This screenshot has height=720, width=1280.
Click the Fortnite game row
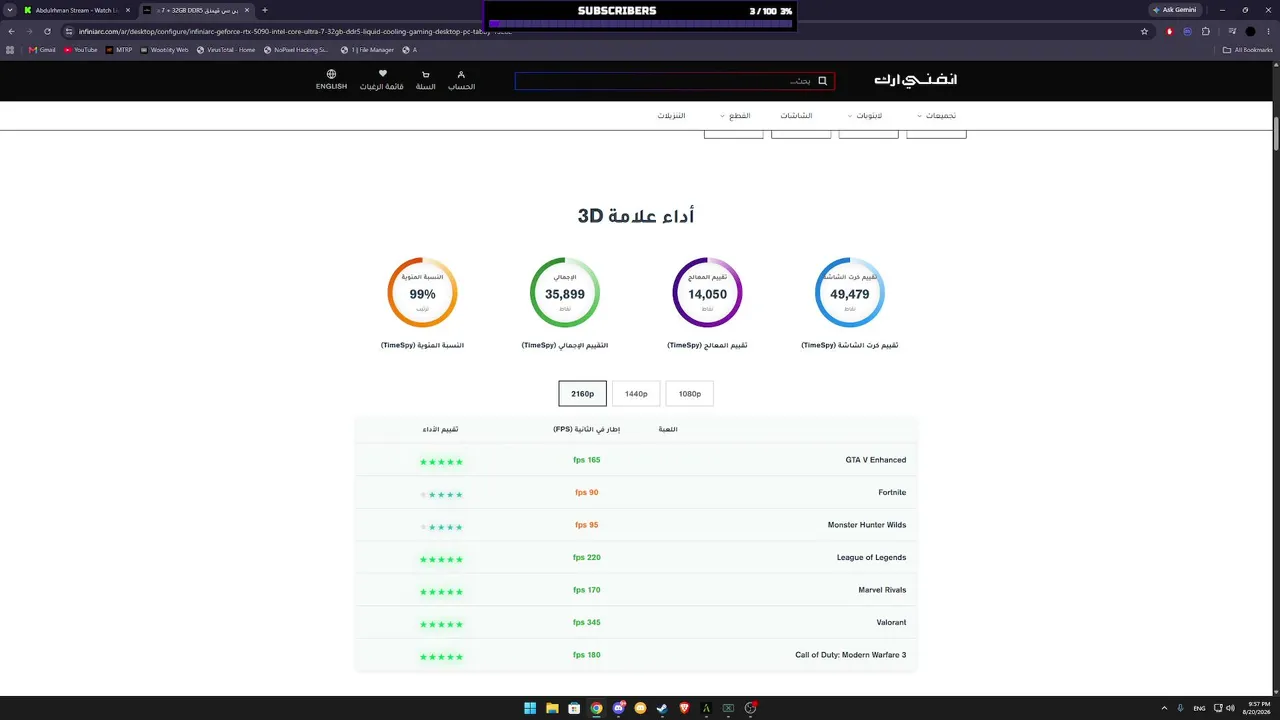click(636, 492)
